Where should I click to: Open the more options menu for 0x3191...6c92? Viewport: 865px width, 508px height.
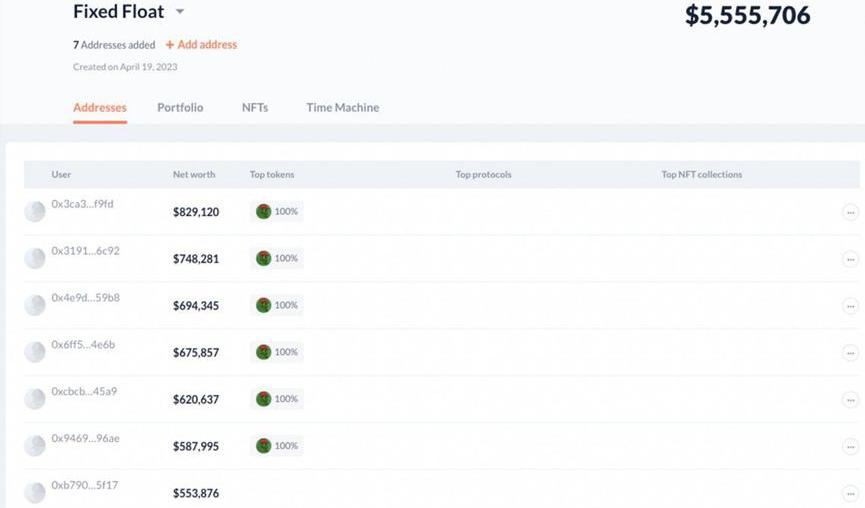click(850, 259)
